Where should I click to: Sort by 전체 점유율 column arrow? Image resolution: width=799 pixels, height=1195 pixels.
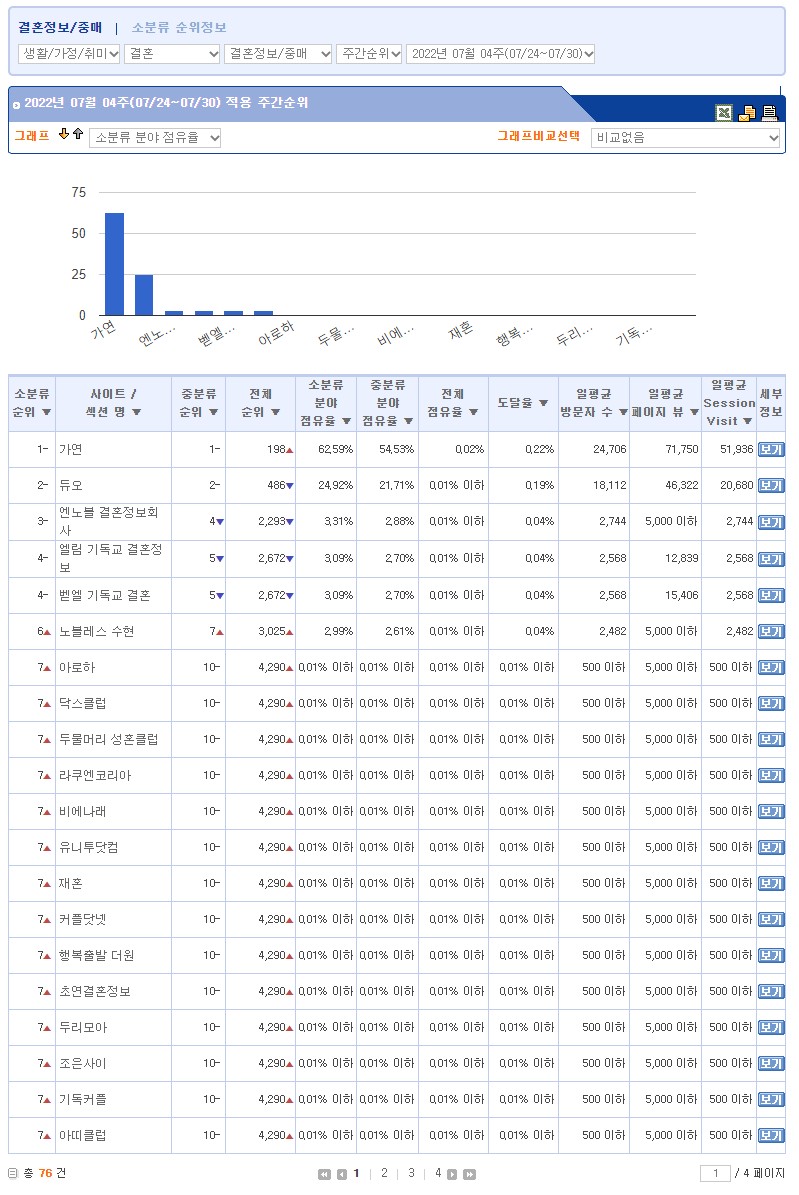pos(473,412)
